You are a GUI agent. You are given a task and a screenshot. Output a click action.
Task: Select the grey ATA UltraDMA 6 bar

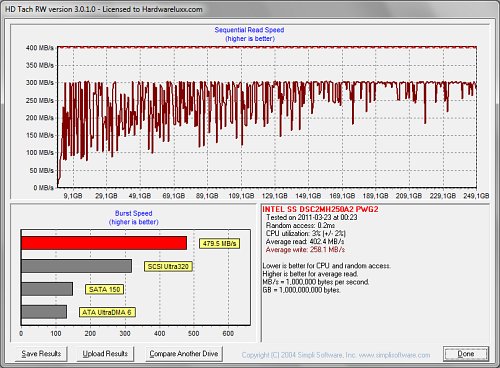click(x=44, y=312)
